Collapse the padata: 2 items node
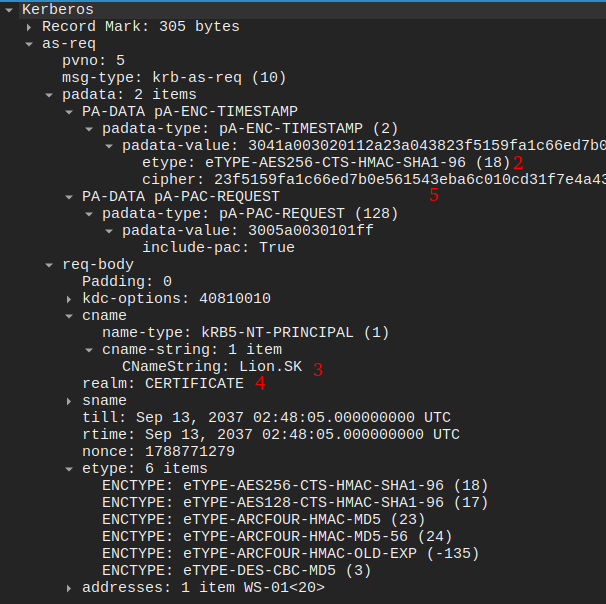 pos(49,94)
